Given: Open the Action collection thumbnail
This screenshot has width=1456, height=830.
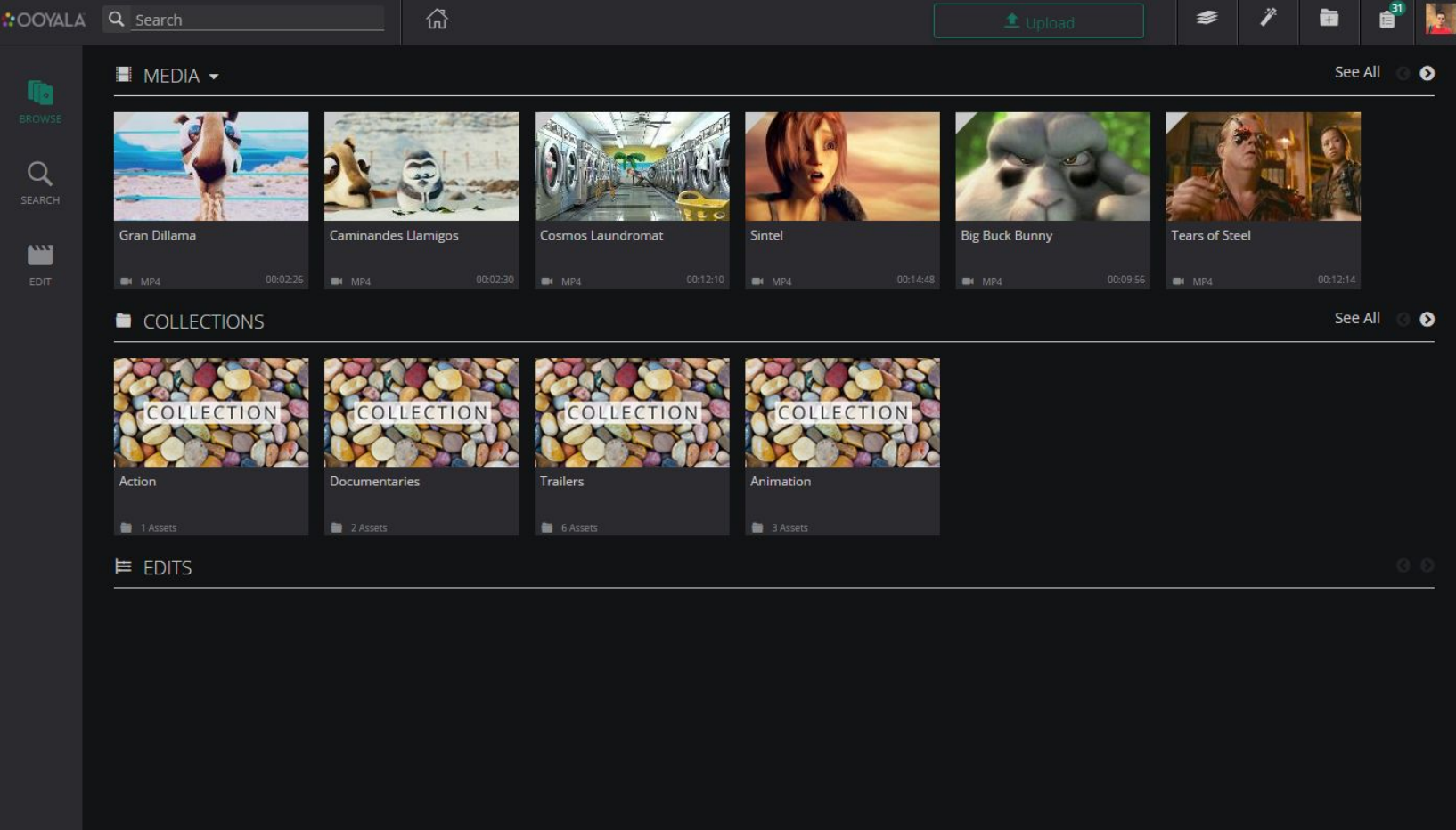Looking at the screenshot, I should tap(211, 412).
